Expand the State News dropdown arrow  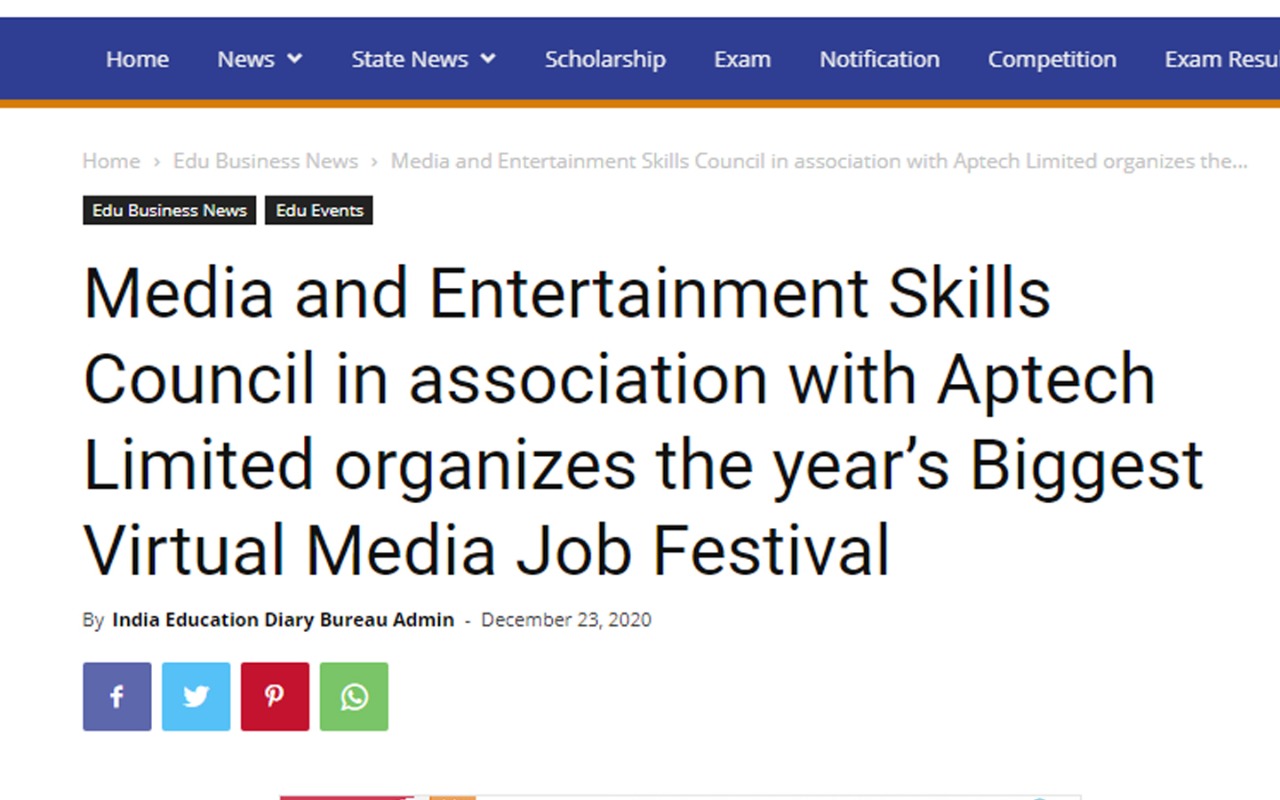coord(488,59)
